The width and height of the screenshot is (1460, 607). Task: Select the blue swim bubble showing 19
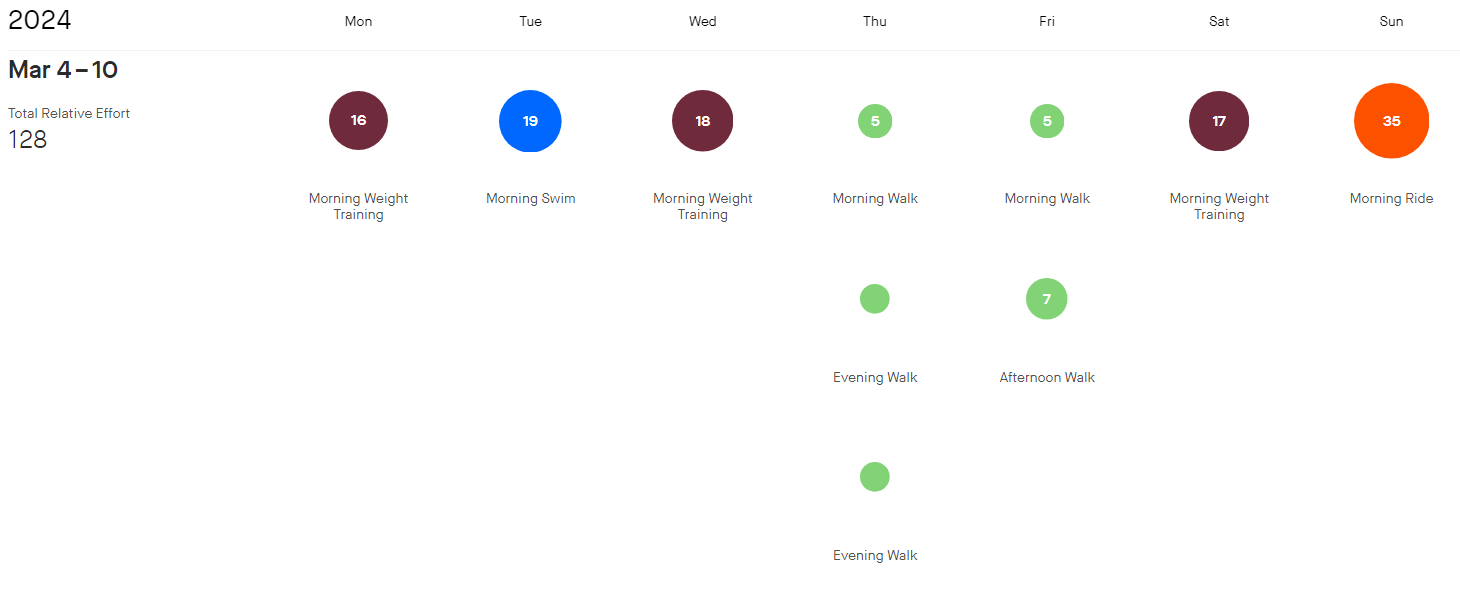tap(530, 121)
